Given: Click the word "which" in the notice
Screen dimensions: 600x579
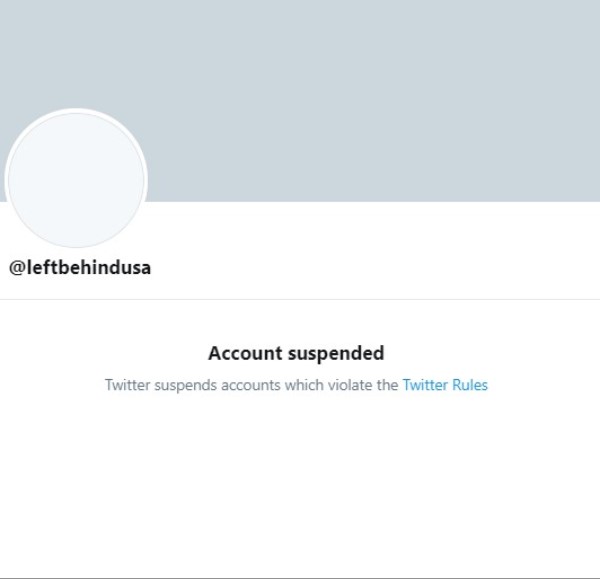Looking at the screenshot, I should pyautogui.click(x=304, y=385).
